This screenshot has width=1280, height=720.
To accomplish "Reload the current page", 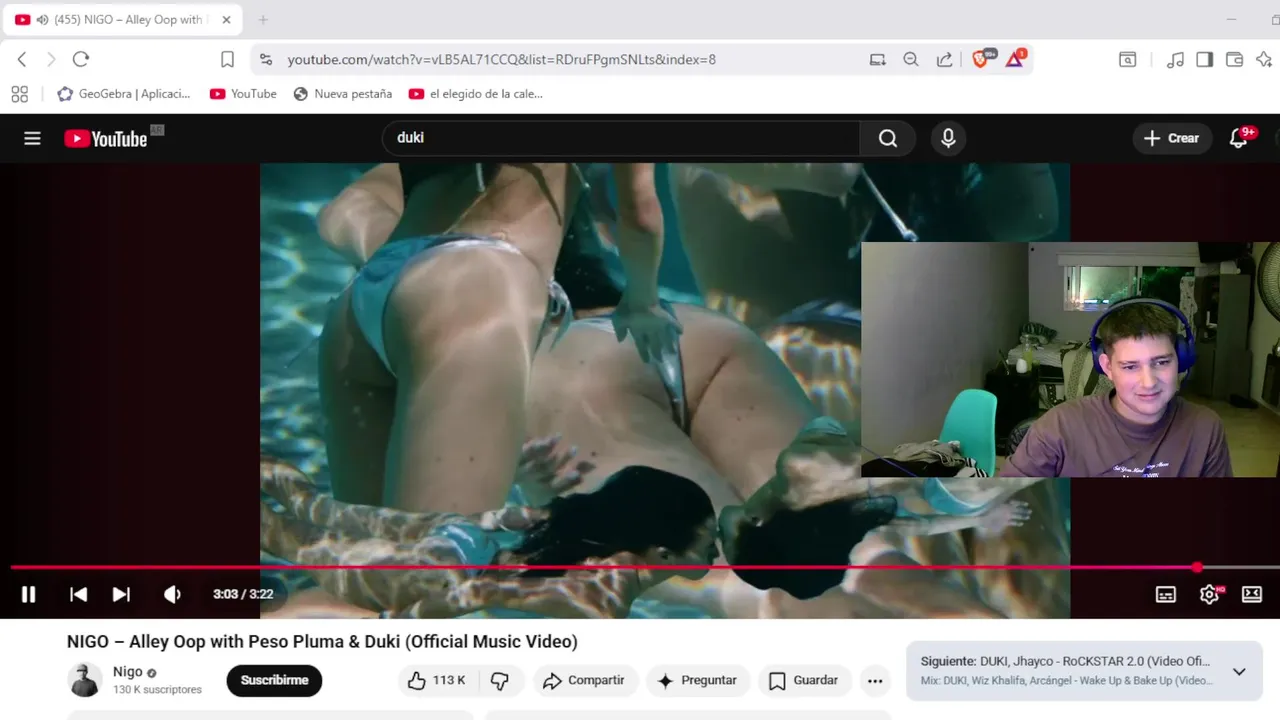I will [81, 60].
